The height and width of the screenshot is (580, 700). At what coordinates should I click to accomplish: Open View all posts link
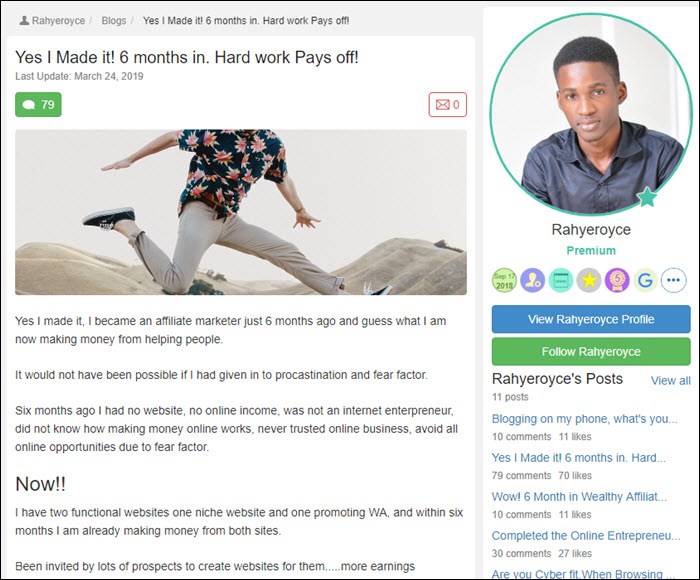(x=671, y=381)
